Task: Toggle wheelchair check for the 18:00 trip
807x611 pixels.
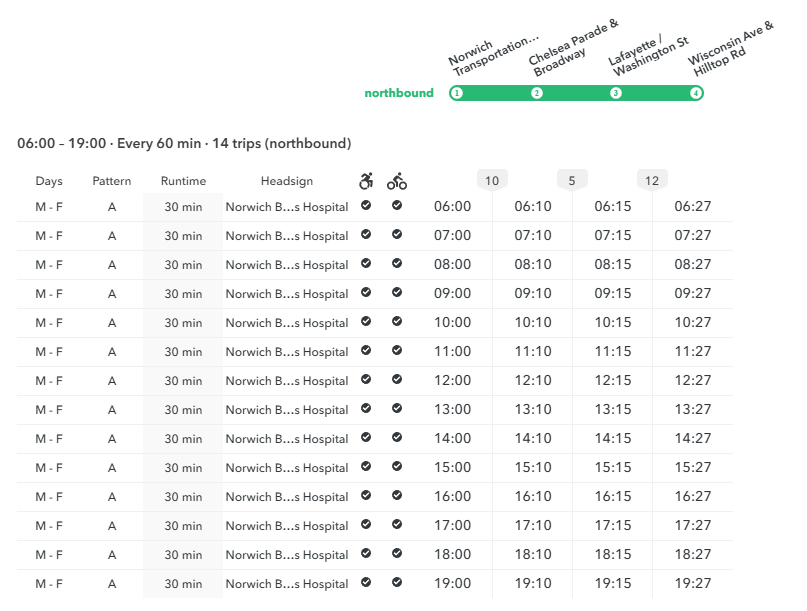Action: pos(366,553)
